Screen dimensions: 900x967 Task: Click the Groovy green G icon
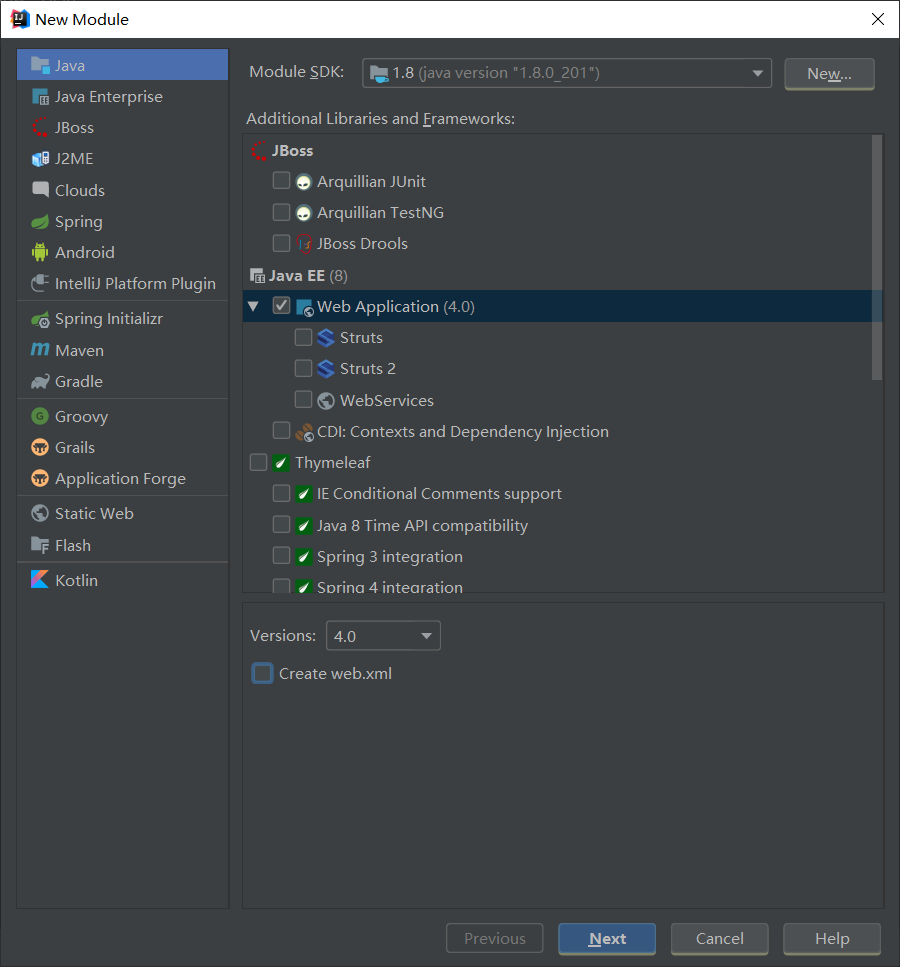(x=40, y=416)
